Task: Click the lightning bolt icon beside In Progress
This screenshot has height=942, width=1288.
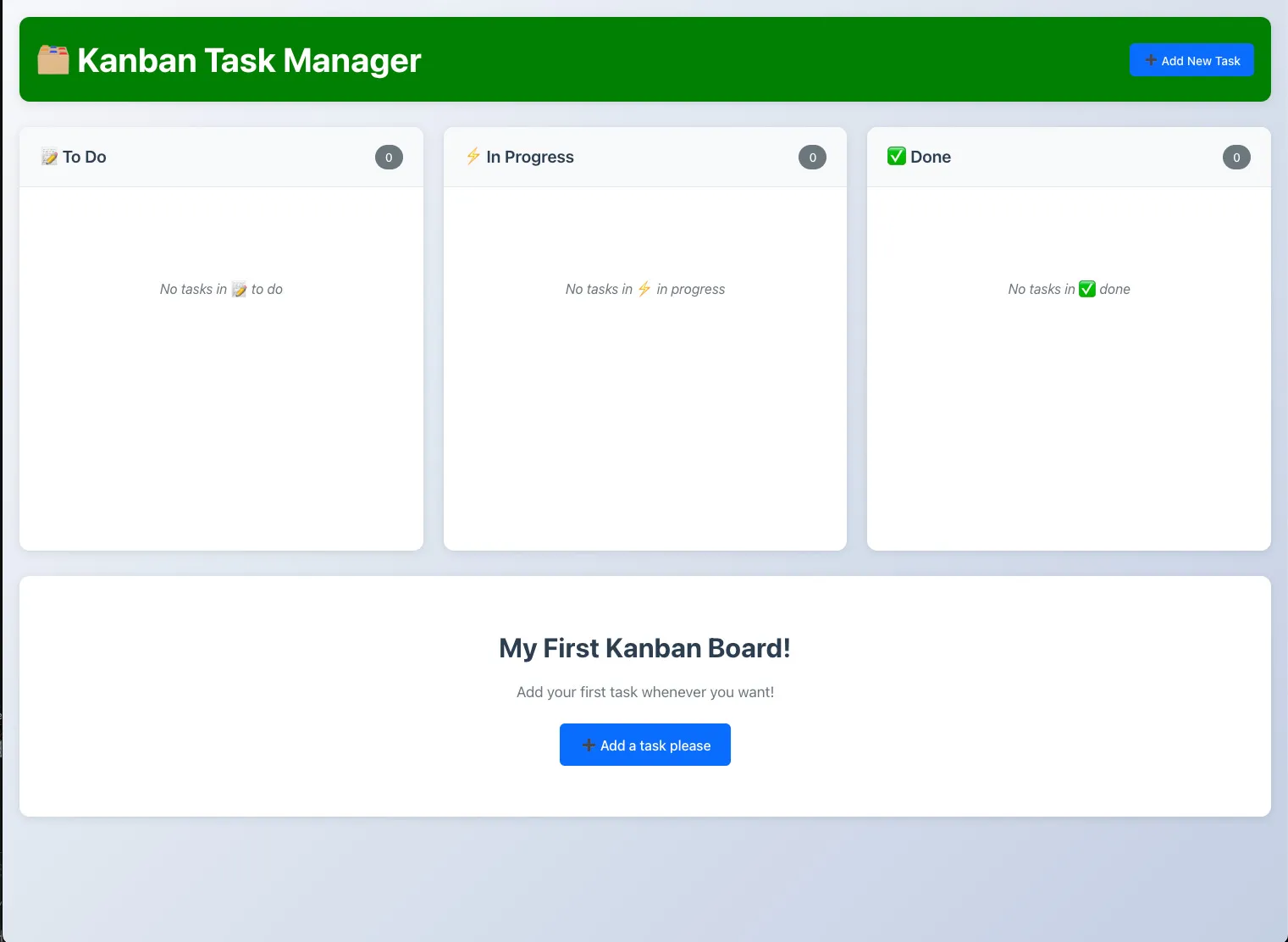Action: click(473, 157)
